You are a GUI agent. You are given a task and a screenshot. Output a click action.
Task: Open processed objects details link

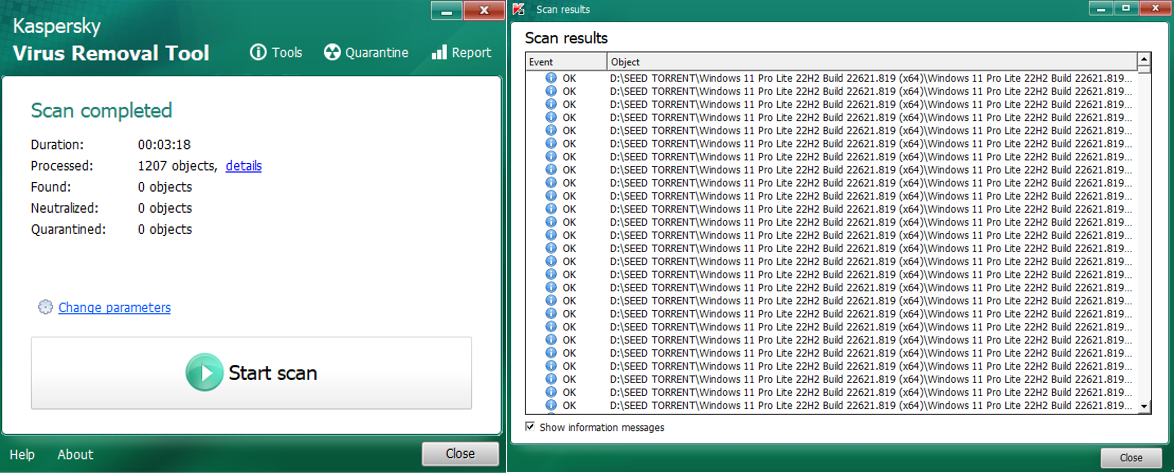click(243, 166)
